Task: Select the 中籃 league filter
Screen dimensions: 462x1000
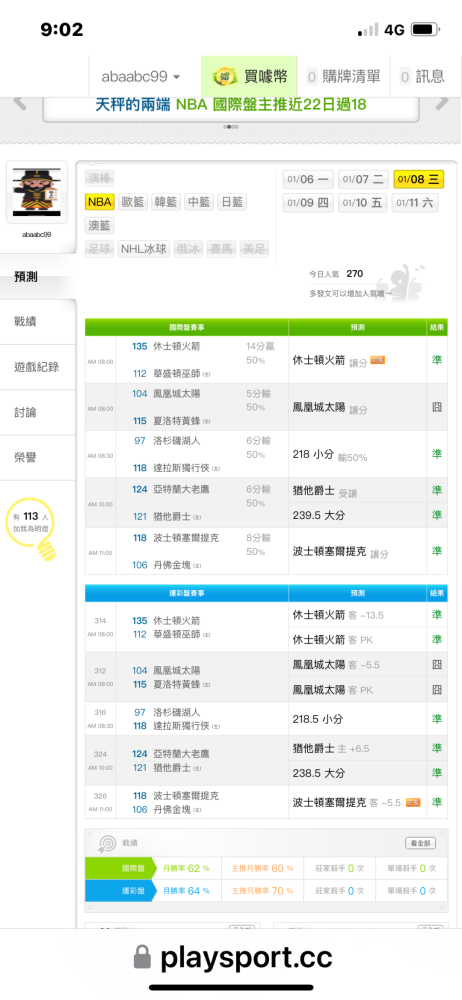Action: [199, 202]
